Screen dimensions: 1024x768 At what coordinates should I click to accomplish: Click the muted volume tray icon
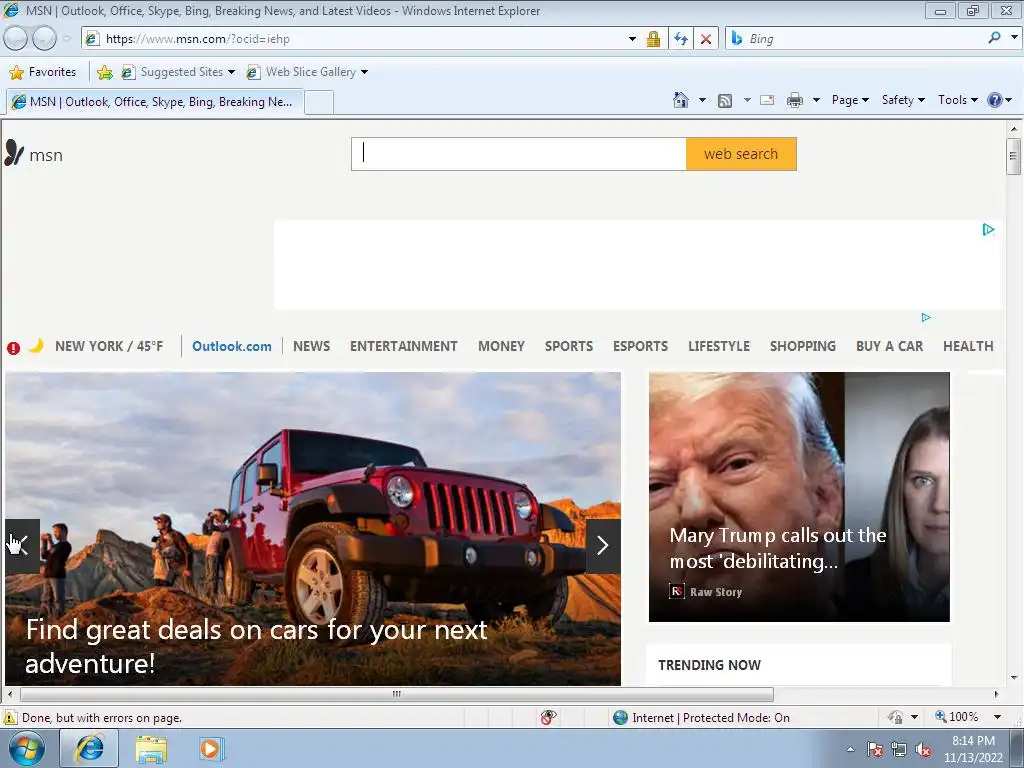click(x=923, y=749)
